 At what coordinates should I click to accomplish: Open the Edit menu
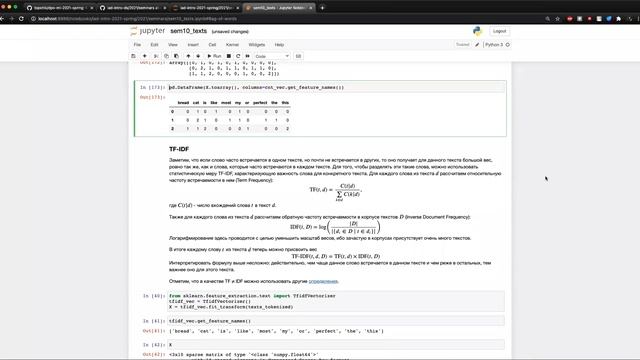(154, 44)
